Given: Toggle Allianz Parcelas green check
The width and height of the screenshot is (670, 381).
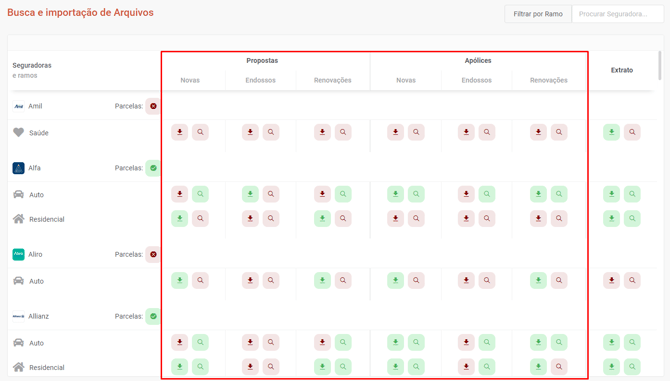Looking at the screenshot, I should pyautogui.click(x=153, y=316).
